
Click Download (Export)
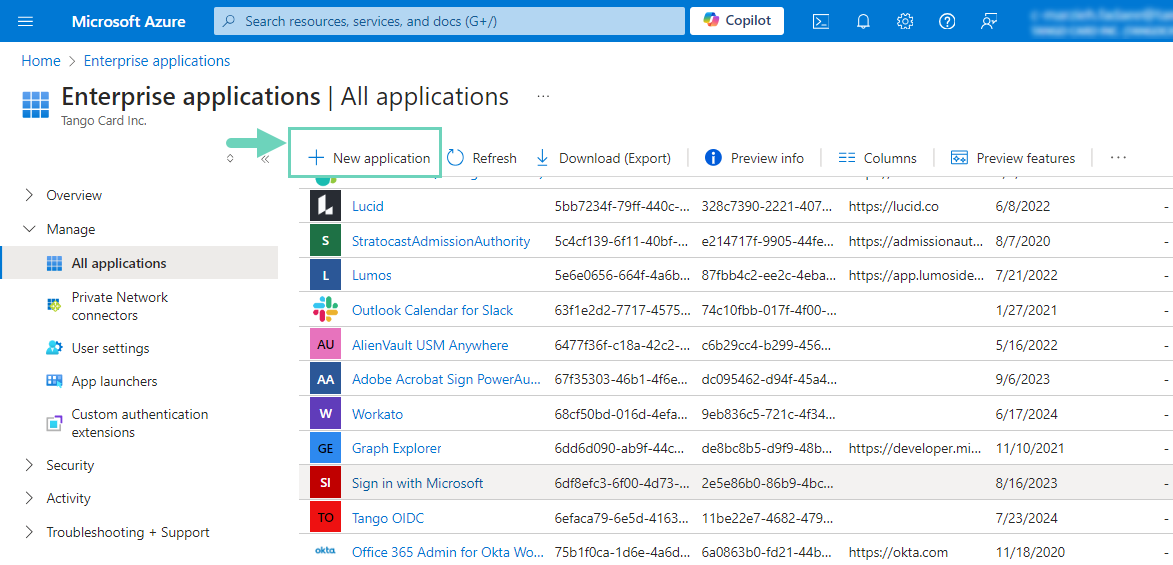tap(603, 158)
